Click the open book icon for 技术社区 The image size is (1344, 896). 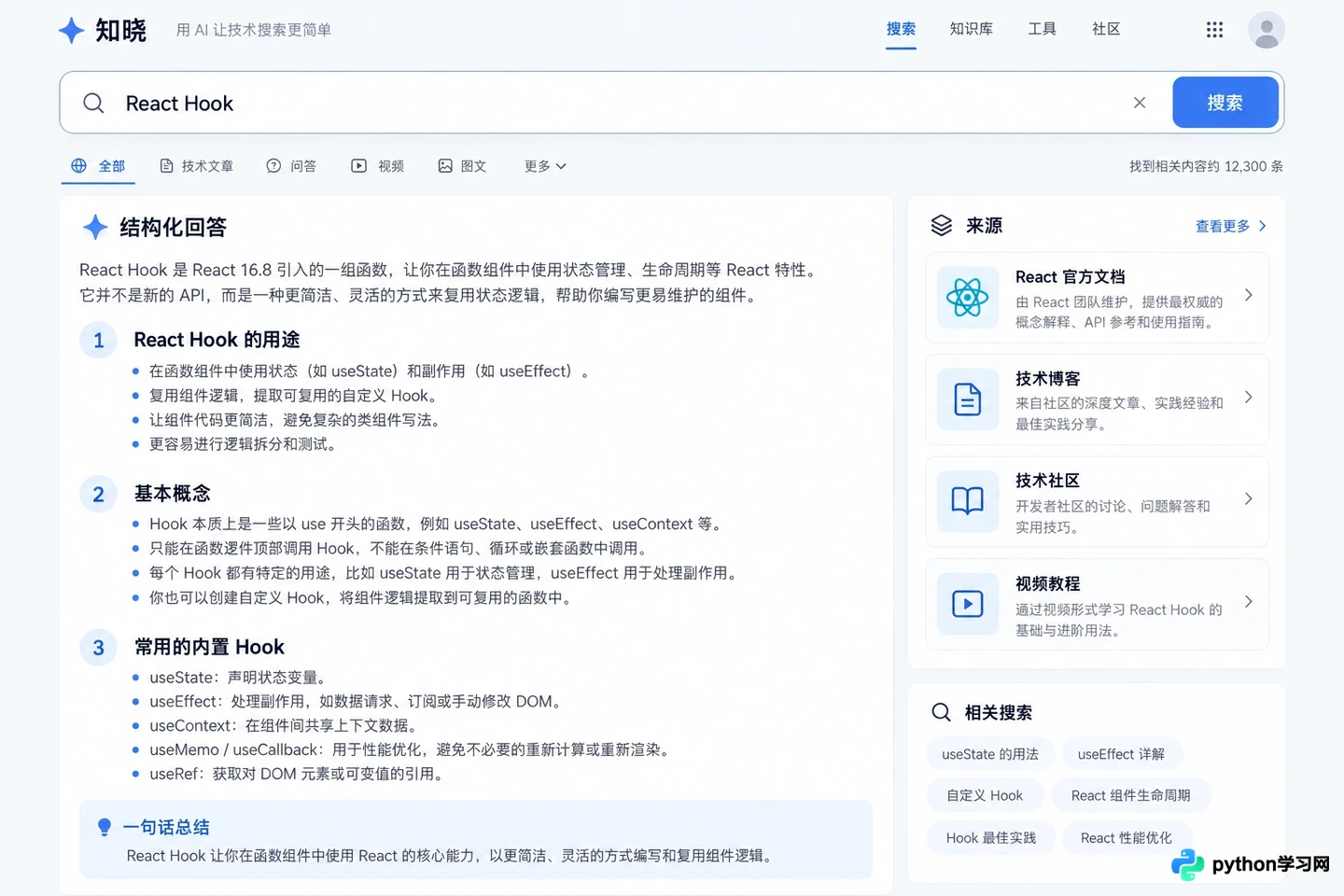pyautogui.click(x=967, y=501)
